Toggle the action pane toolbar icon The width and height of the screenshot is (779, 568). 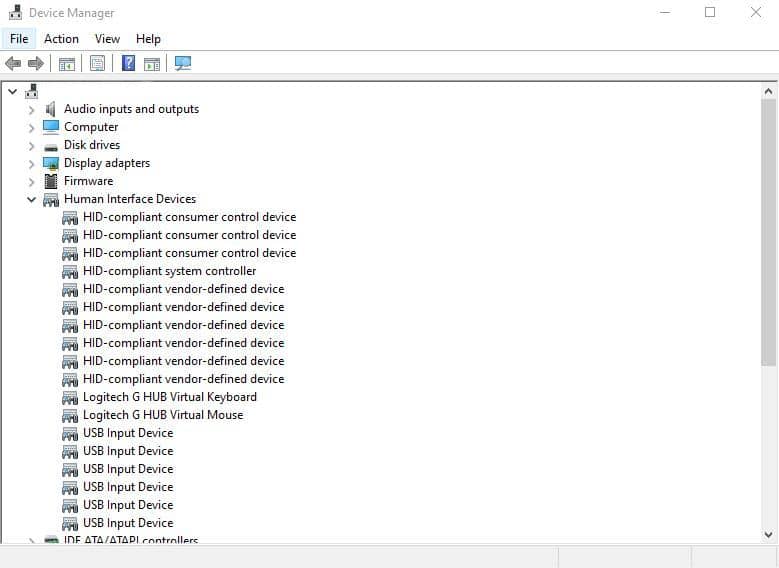152,64
